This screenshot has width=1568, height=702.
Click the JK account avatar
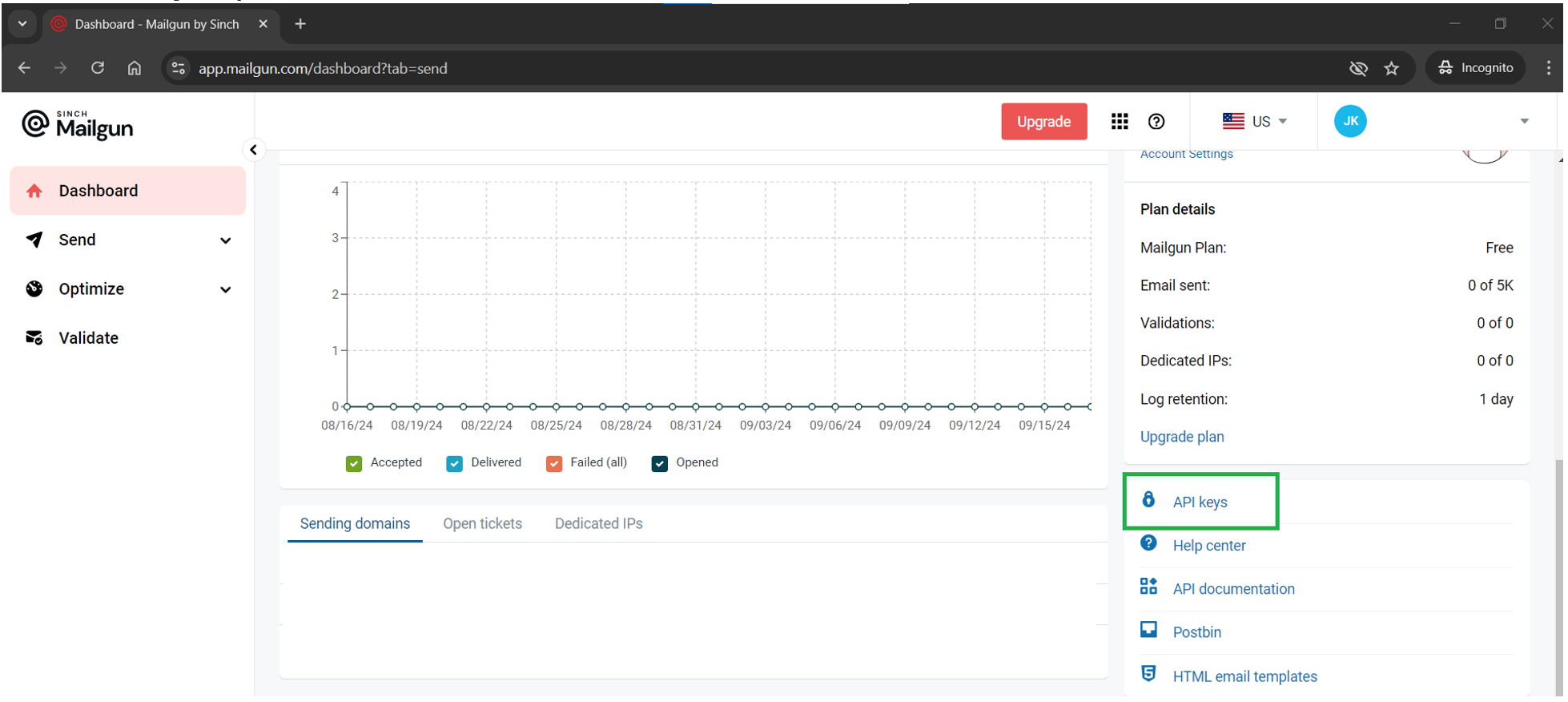(x=1350, y=121)
